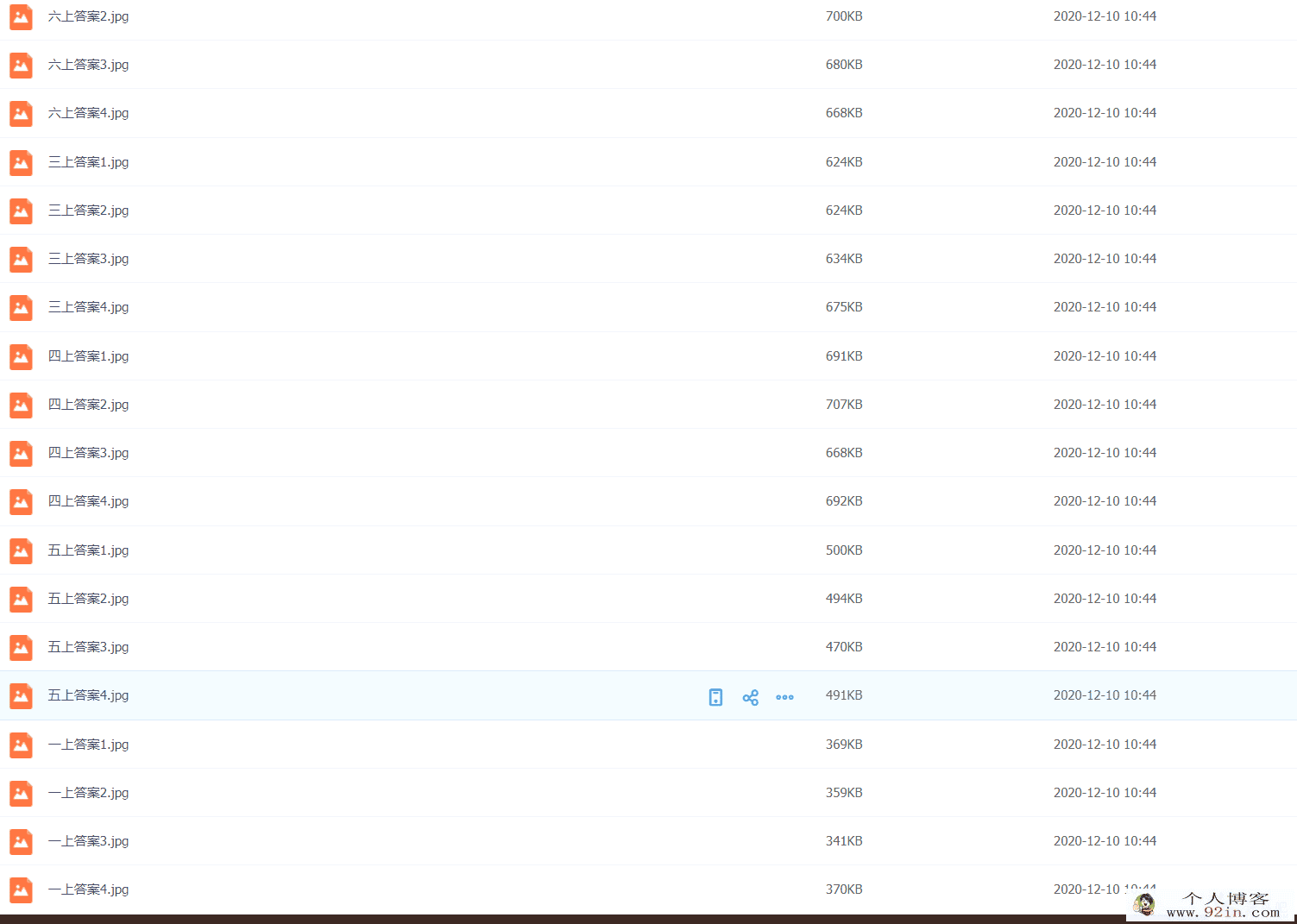Click modified date of 六上答案2.jpg
Image resolution: width=1297 pixels, height=924 pixels.
click(x=1105, y=16)
